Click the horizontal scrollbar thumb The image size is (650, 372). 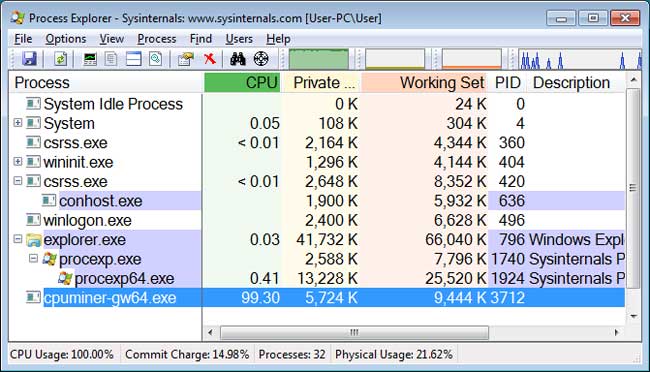[354, 332]
